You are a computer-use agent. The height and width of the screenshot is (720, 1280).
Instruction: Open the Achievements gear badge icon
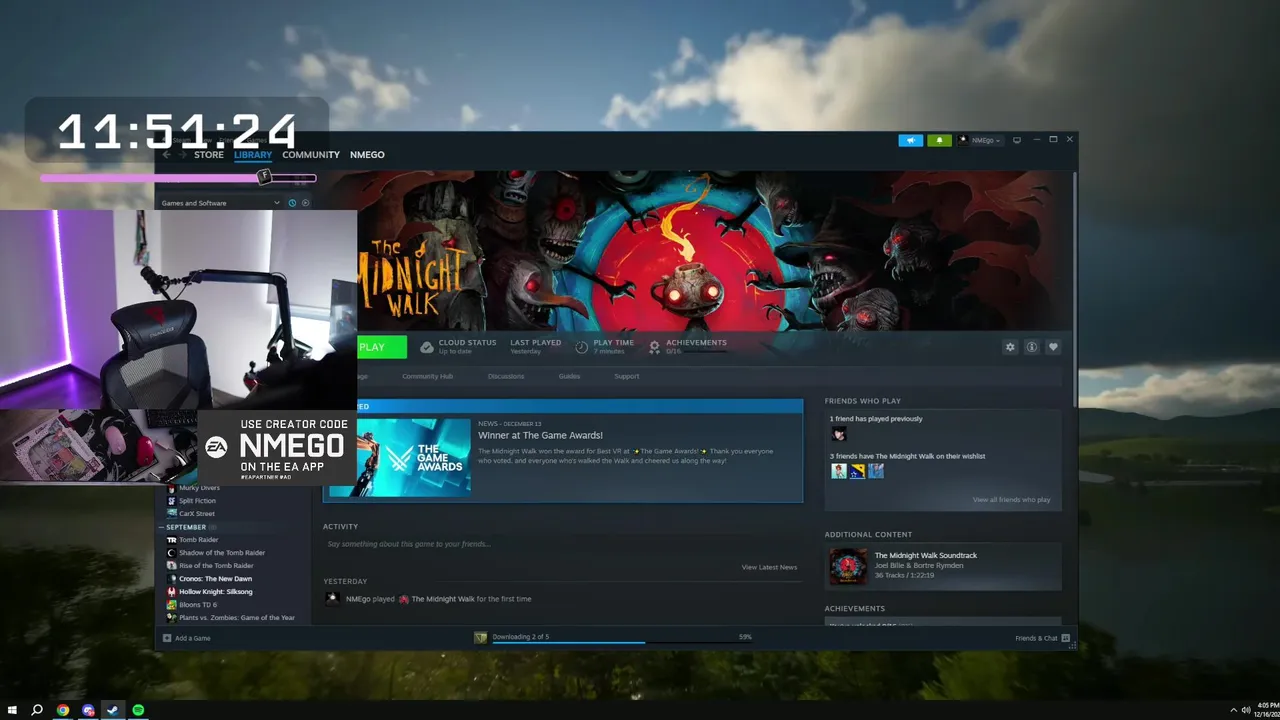click(654, 347)
